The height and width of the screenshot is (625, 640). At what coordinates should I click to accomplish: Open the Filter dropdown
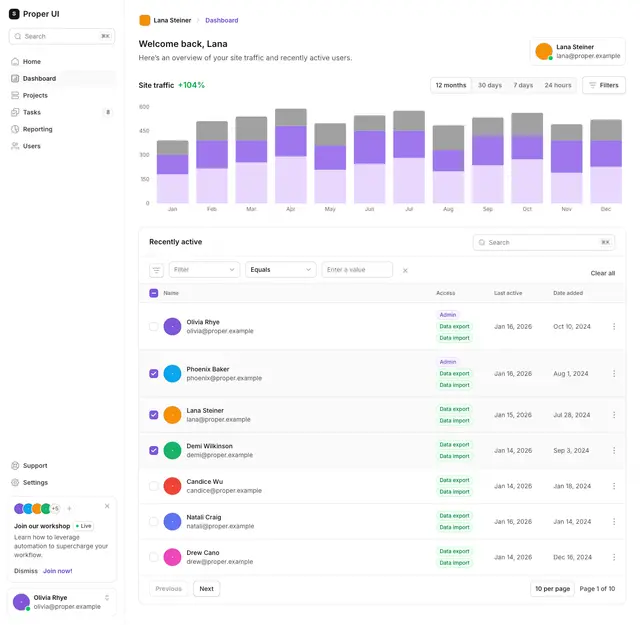click(x=204, y=270)
